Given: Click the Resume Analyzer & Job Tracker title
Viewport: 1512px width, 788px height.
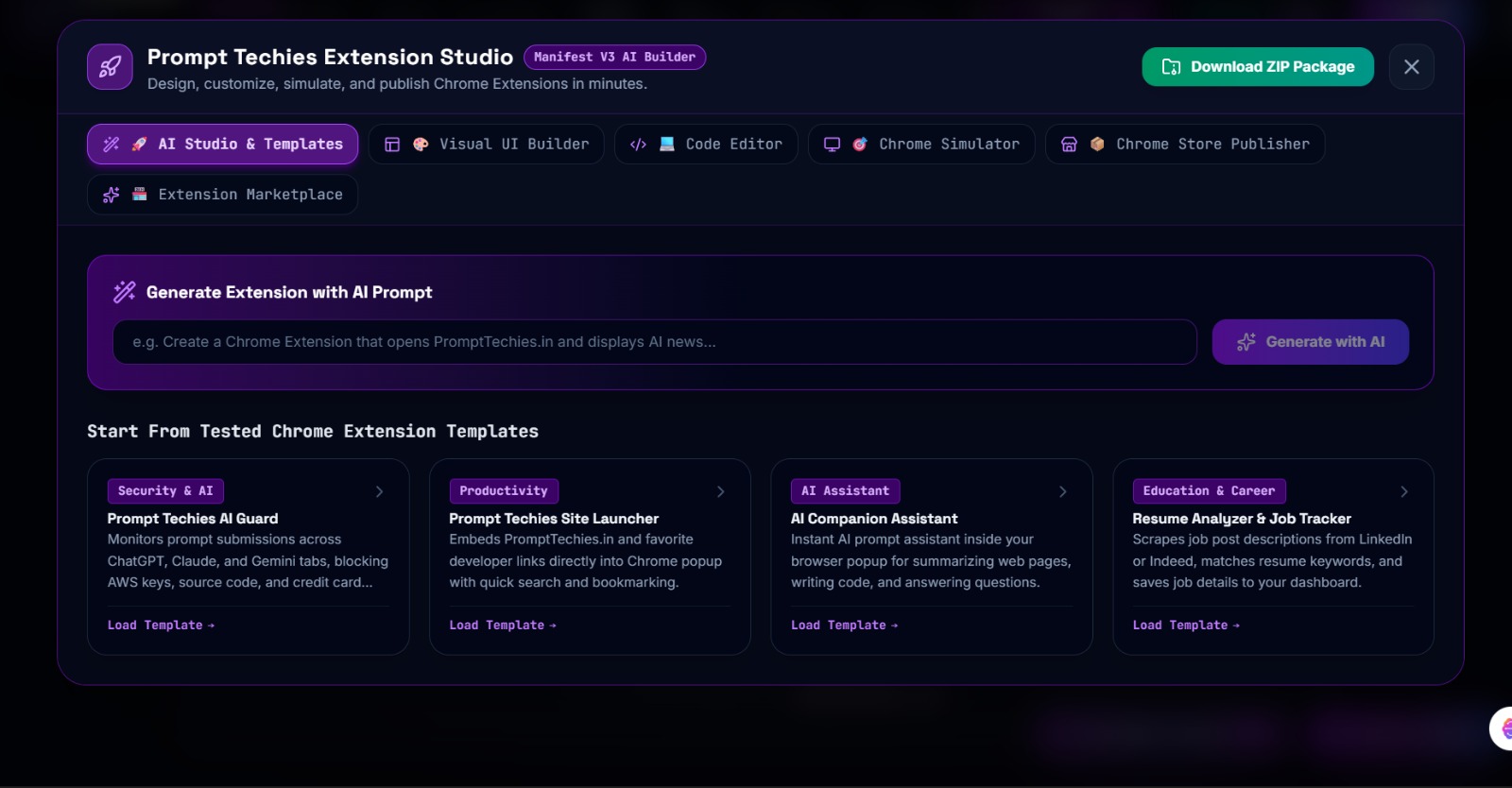Looking at the screenshot, I should (1242, 519).
